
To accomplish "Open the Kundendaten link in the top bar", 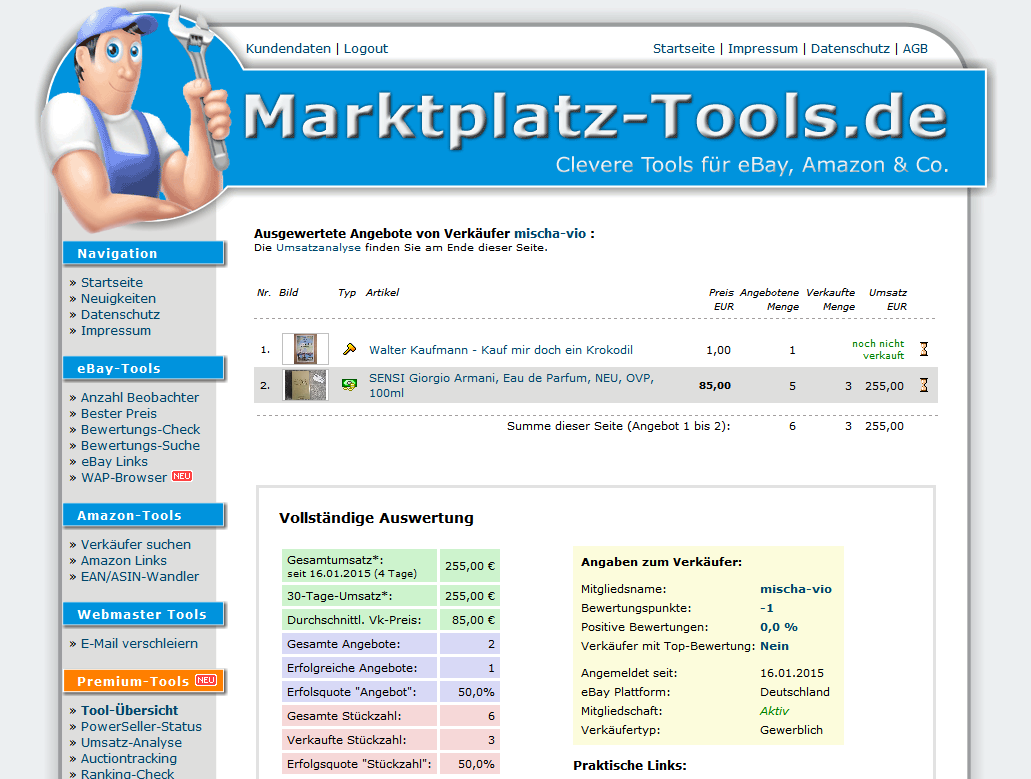I will [288, 48].
